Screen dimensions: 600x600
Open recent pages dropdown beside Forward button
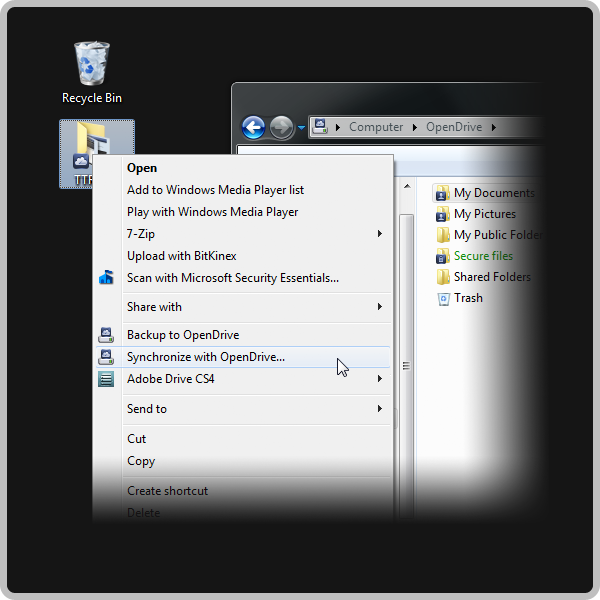pyautogui.click(x=301, y=127)
